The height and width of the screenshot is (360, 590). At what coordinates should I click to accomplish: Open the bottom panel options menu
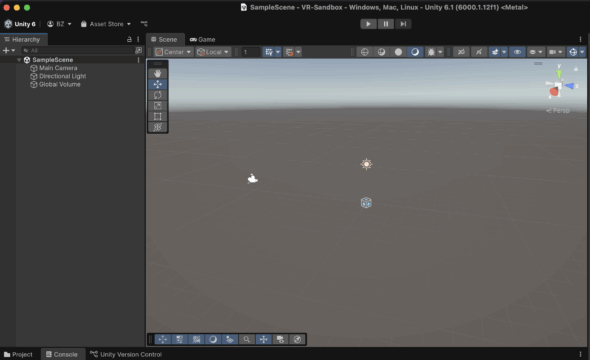point(580,354)
